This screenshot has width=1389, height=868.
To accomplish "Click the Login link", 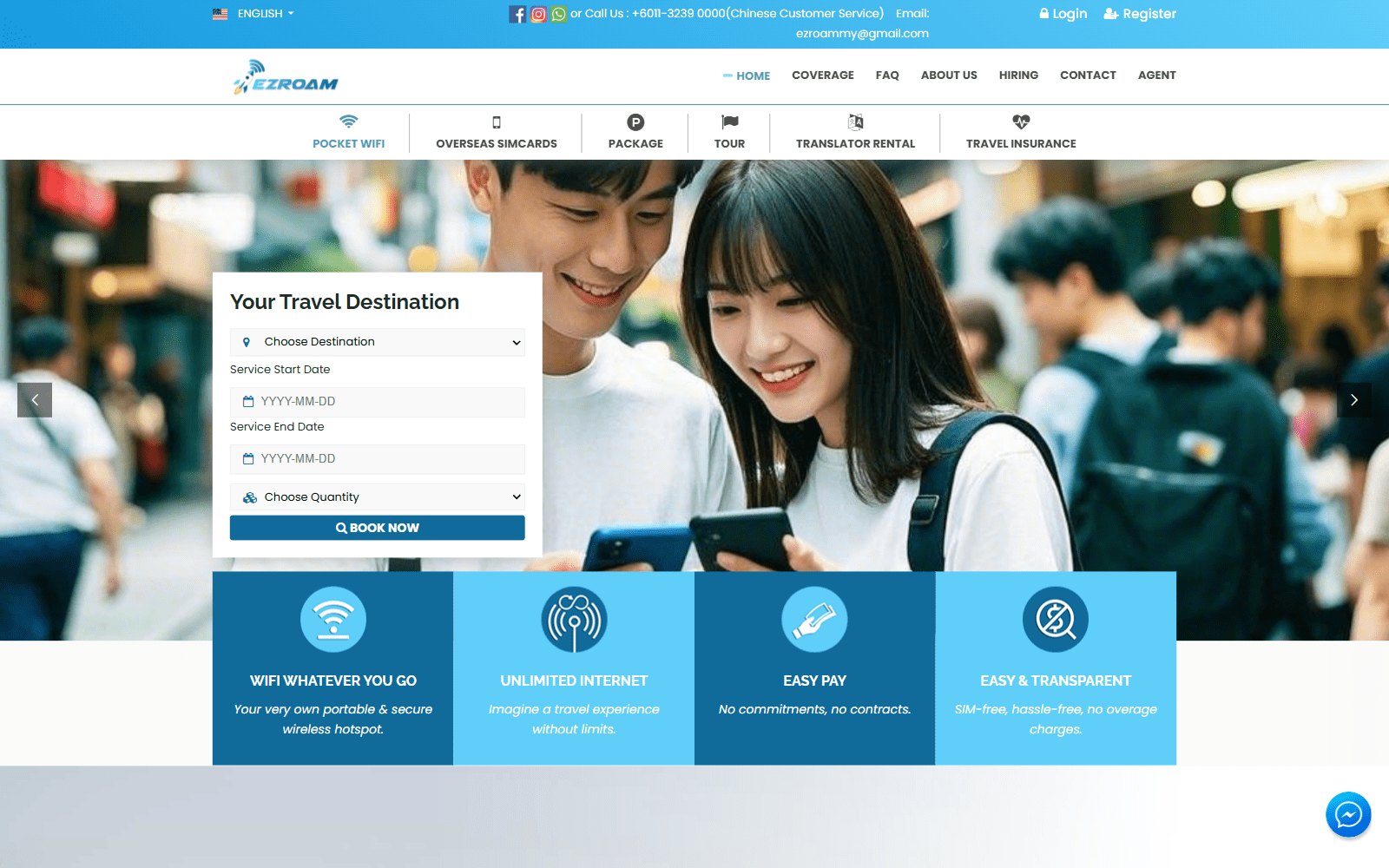I will (1063, 14).
